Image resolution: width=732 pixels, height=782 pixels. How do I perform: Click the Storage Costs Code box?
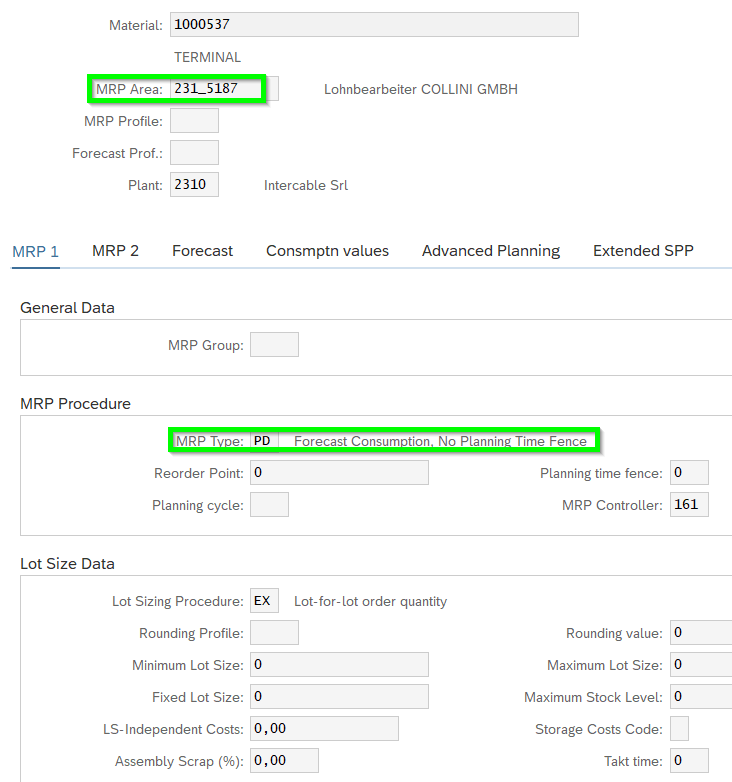(x=679, y=729)
